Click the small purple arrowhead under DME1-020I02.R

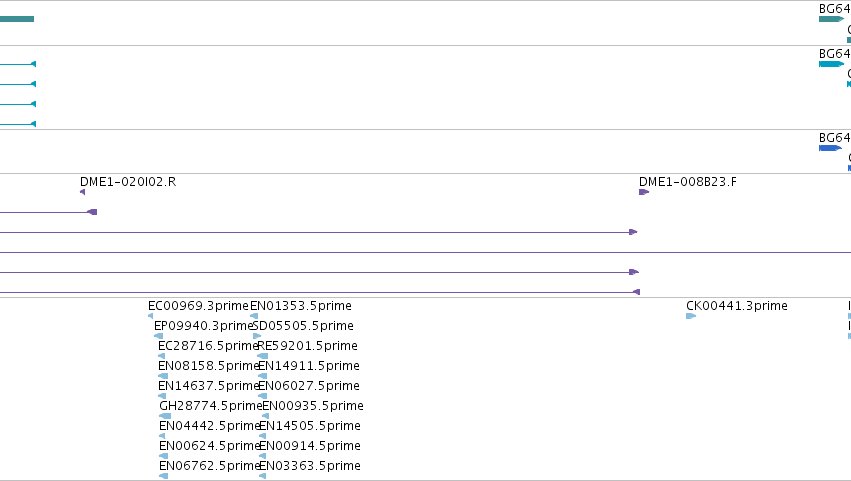pyautogui.click(x=82, y=192)
